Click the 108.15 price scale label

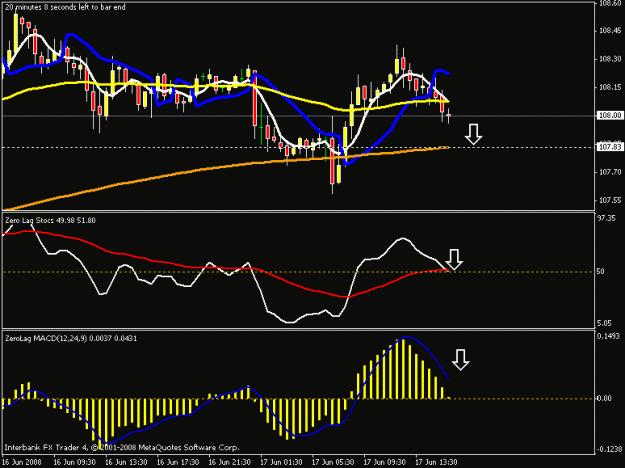pos(610,87)
